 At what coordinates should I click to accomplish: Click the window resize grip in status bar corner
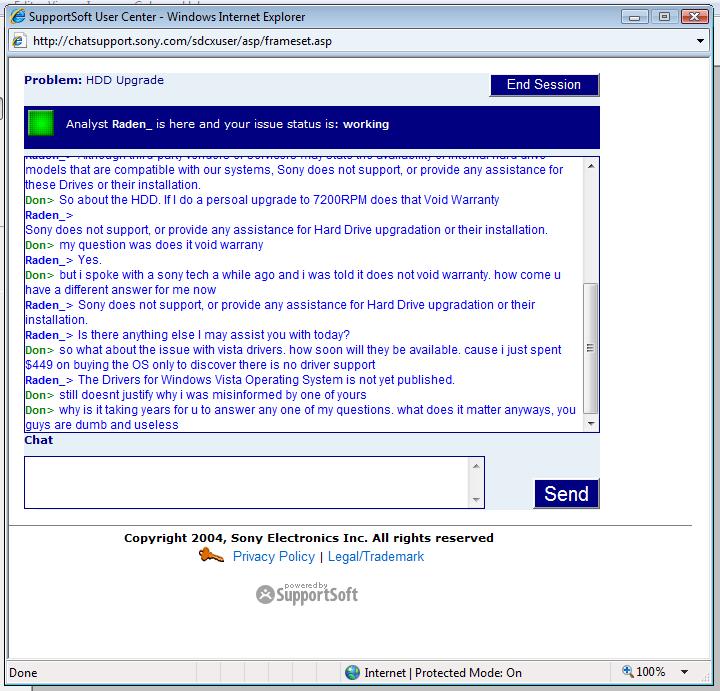[x=706, y=678]
